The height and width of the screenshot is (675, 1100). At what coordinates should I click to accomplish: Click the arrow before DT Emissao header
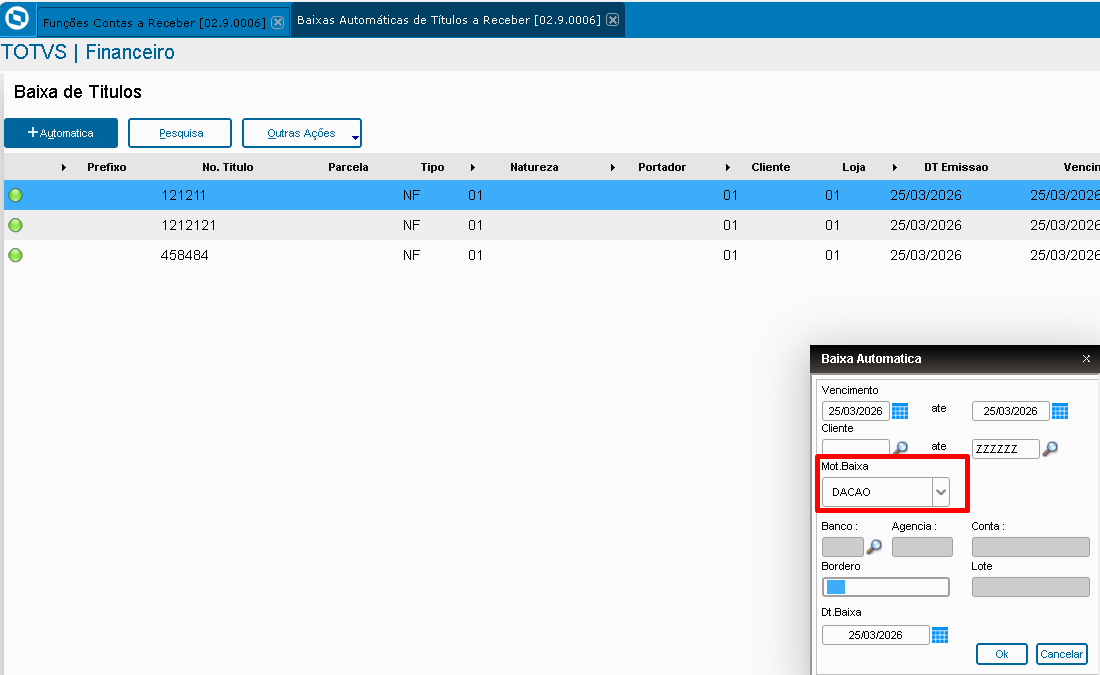click(x=894, y=167)
